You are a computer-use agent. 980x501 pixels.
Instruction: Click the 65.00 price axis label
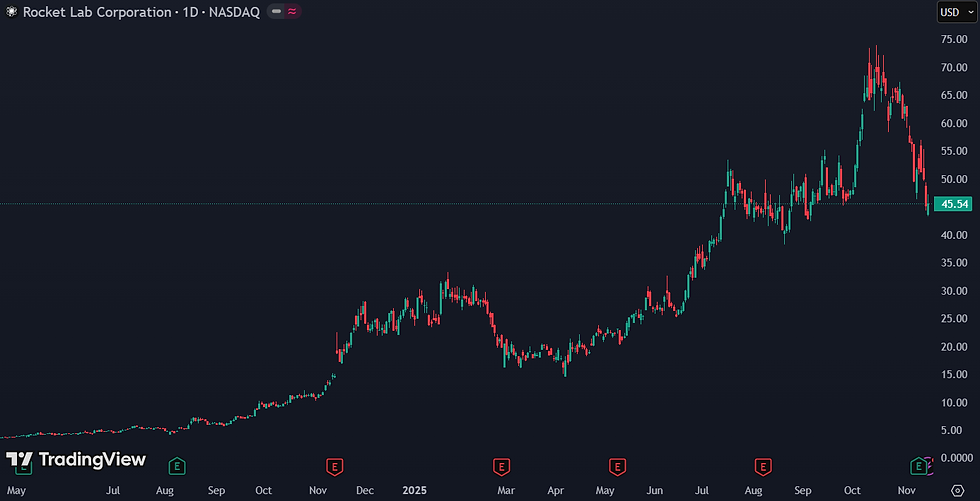tap(954, 95)
